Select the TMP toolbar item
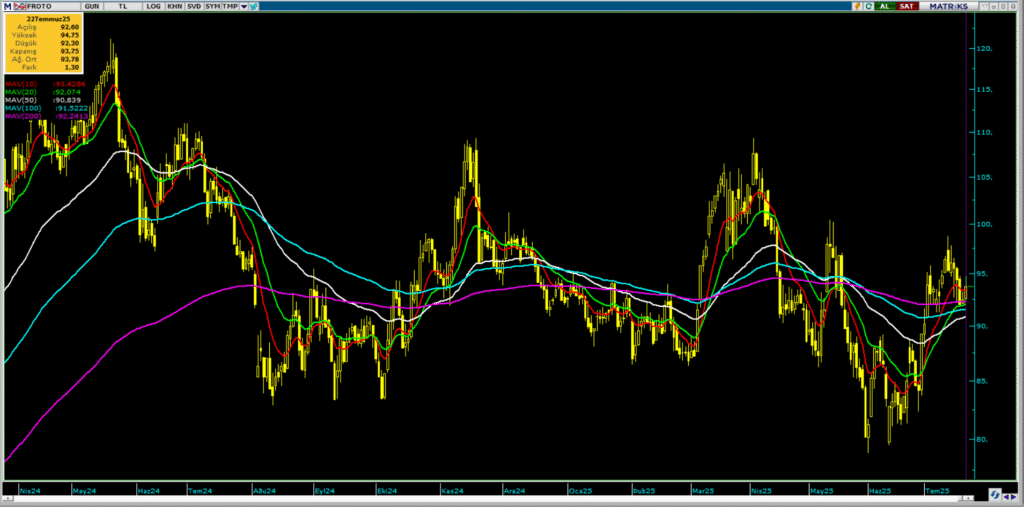Image resolution: width=1024 pixels, height=507 pixels. 230,6
